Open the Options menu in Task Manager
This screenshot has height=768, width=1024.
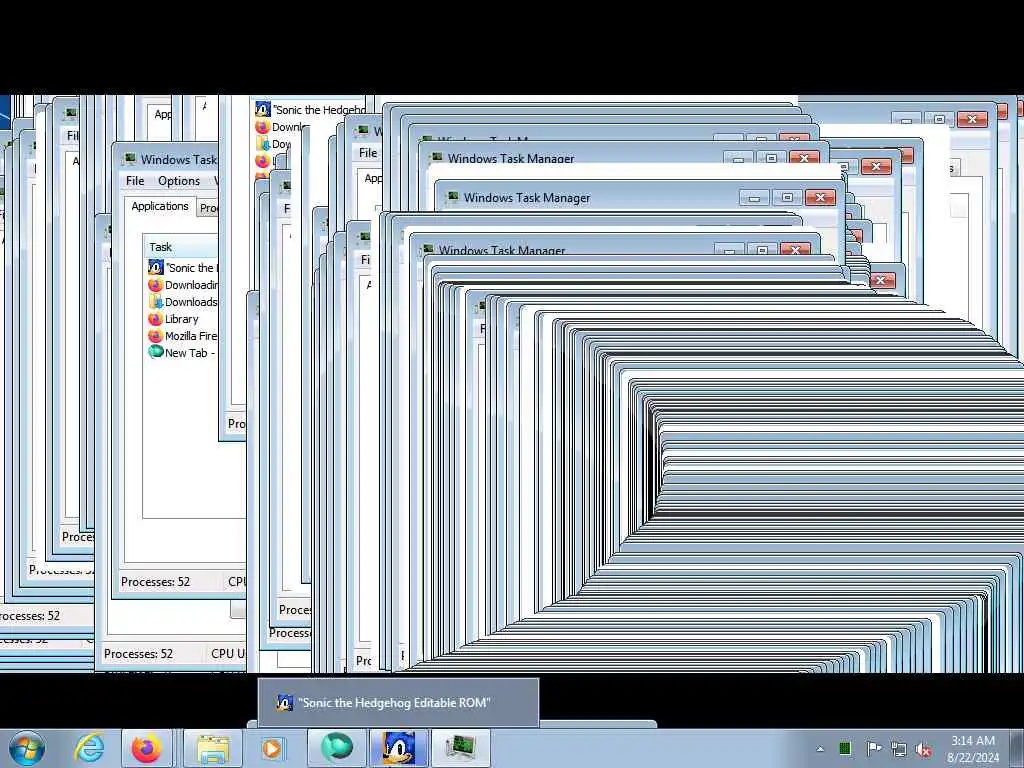click(x=179, y=181)
